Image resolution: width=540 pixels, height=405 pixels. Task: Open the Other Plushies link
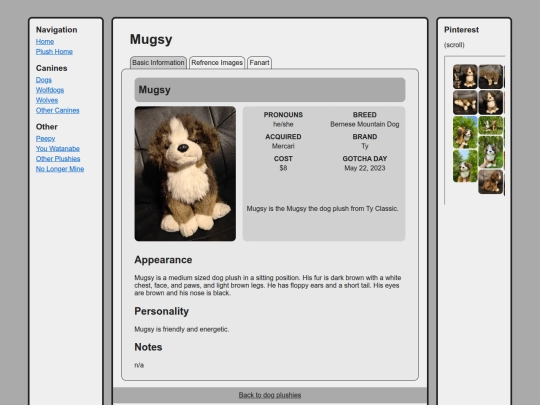(58, 159)
